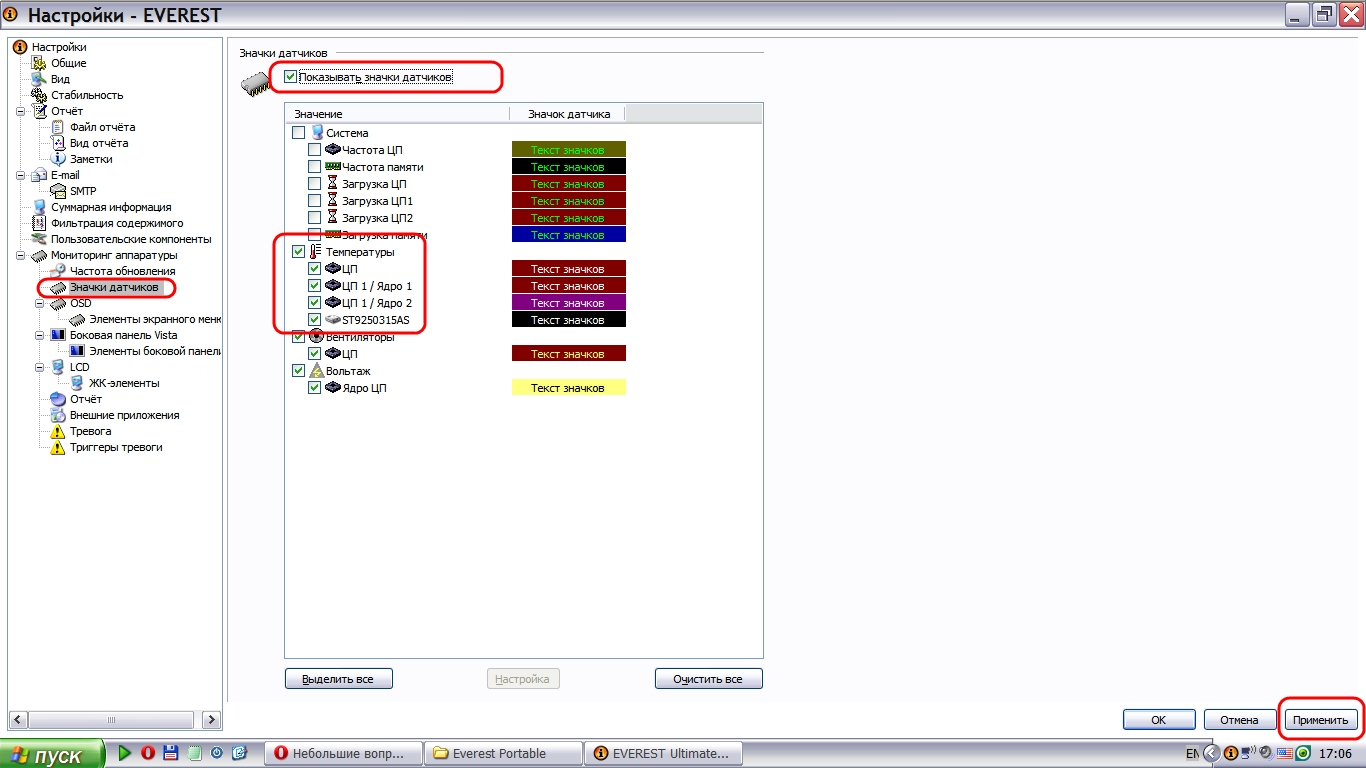This screenshot has width=1366, height=768.
Task: Check the Система group checkbox
Action: pos(298,133)
